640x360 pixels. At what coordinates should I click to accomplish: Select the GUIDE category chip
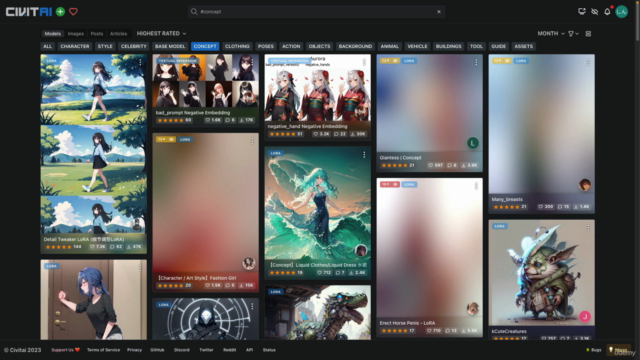coord(498,47)
